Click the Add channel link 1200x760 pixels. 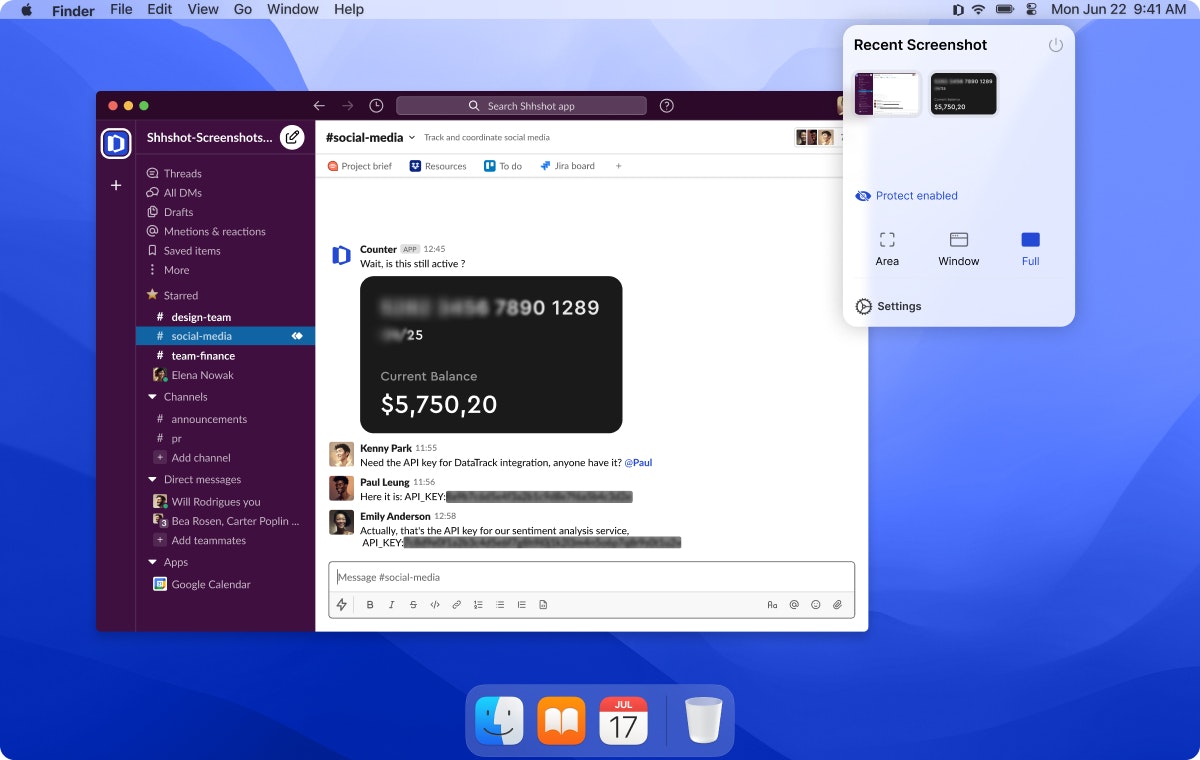[x=200, y=458]
